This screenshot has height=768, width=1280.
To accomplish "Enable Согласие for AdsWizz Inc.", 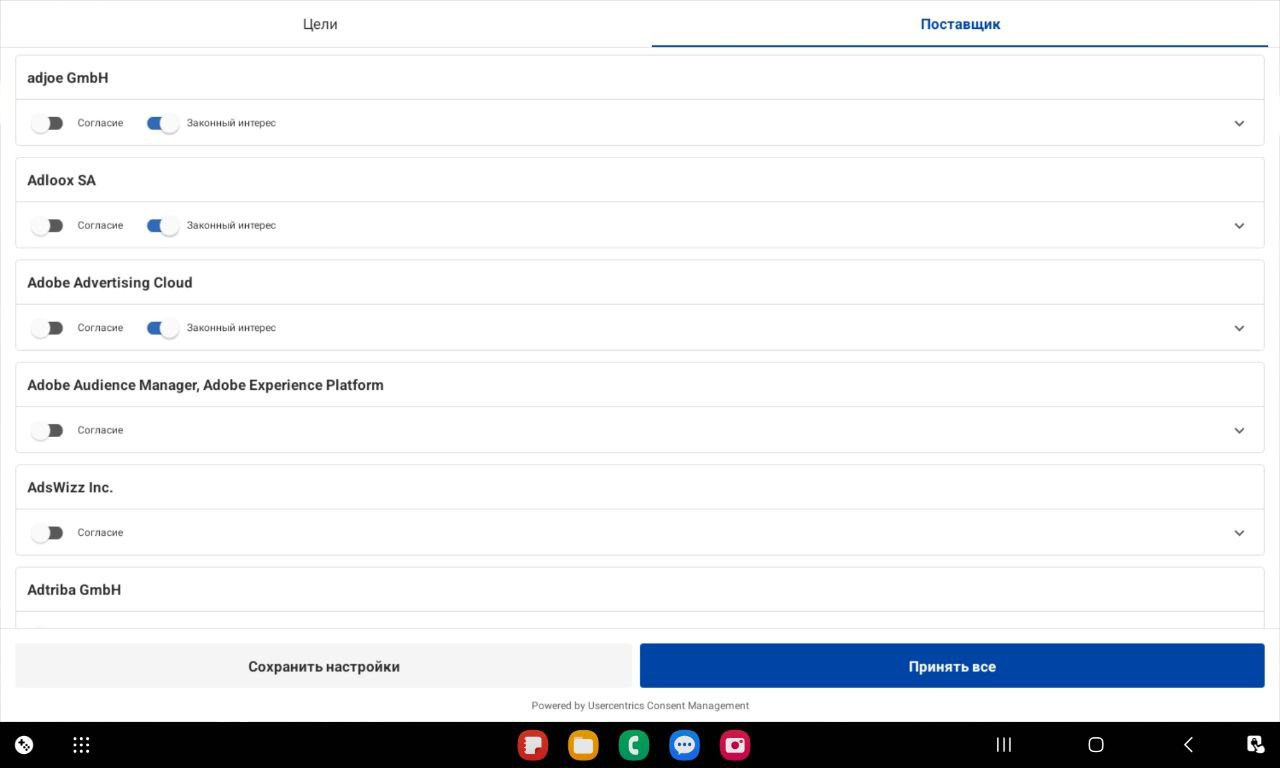I will click(x=47, y=533).
